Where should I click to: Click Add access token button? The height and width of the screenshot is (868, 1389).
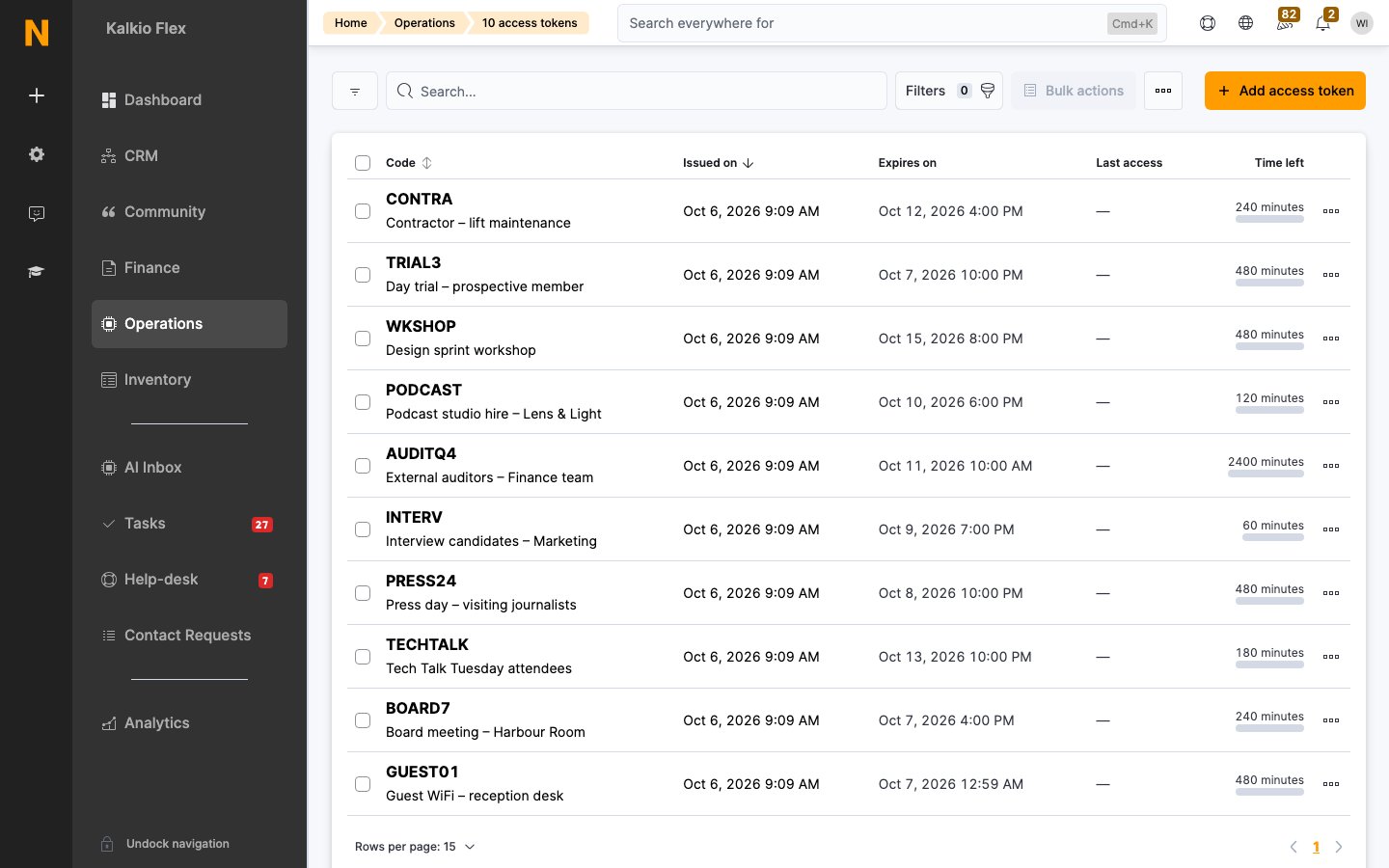pos(1285,91)
